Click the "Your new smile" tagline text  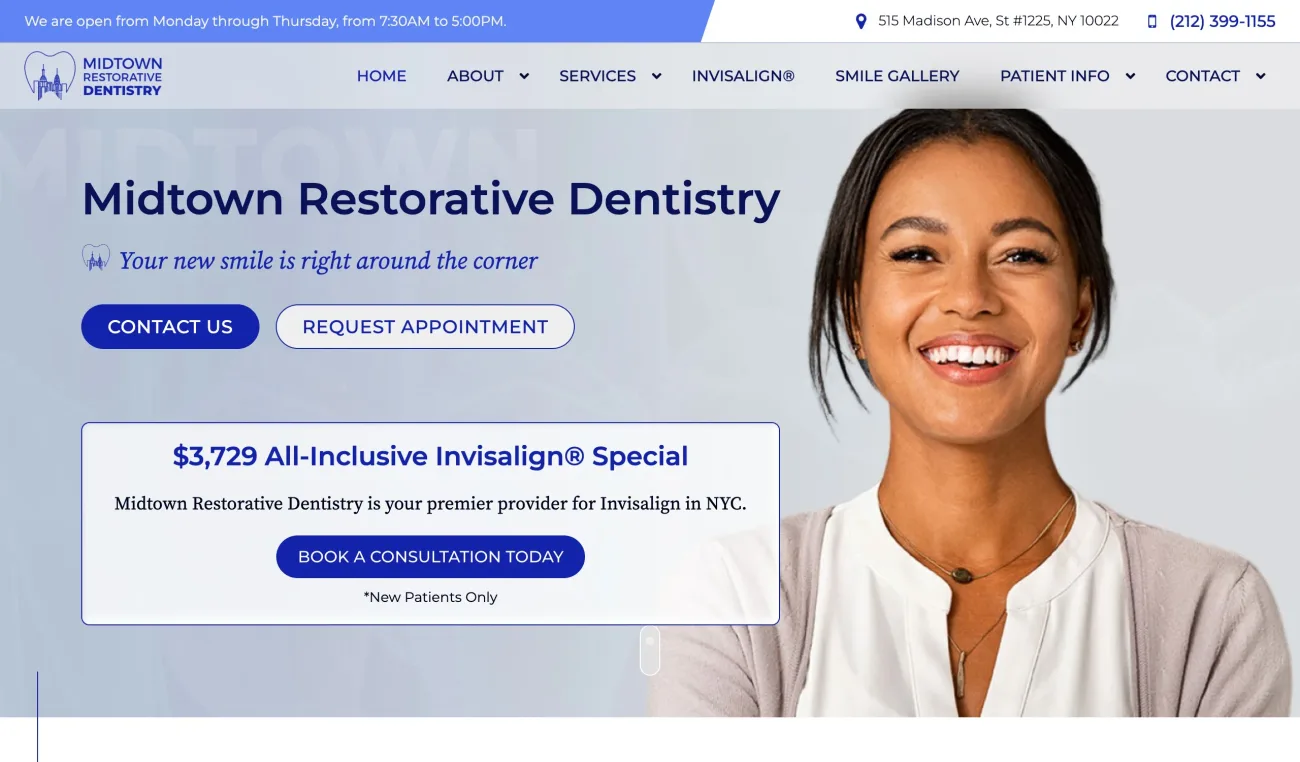[x=328, y=261]
